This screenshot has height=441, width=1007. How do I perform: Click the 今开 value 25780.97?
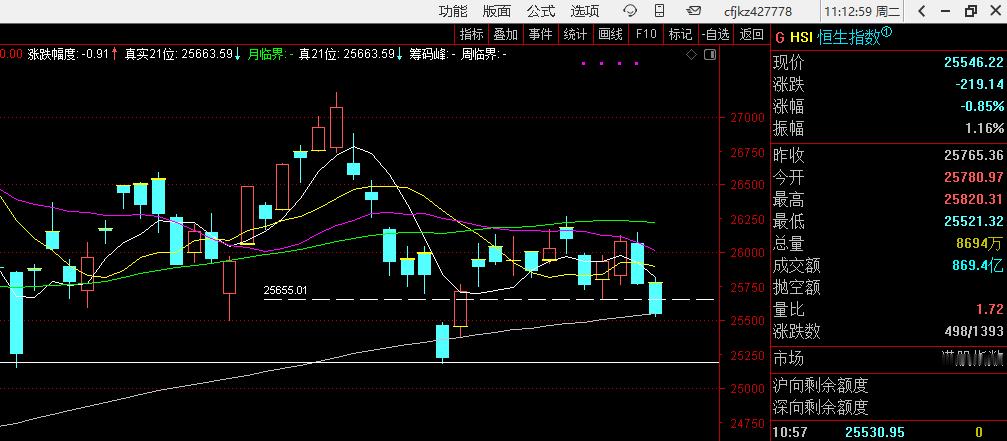974,177
